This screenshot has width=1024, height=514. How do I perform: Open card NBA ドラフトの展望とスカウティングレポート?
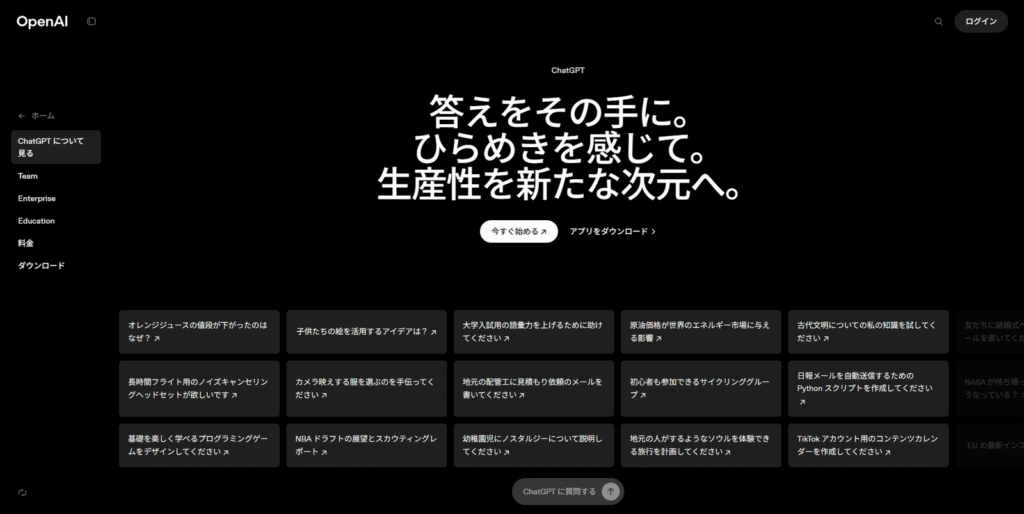[366, 445]
